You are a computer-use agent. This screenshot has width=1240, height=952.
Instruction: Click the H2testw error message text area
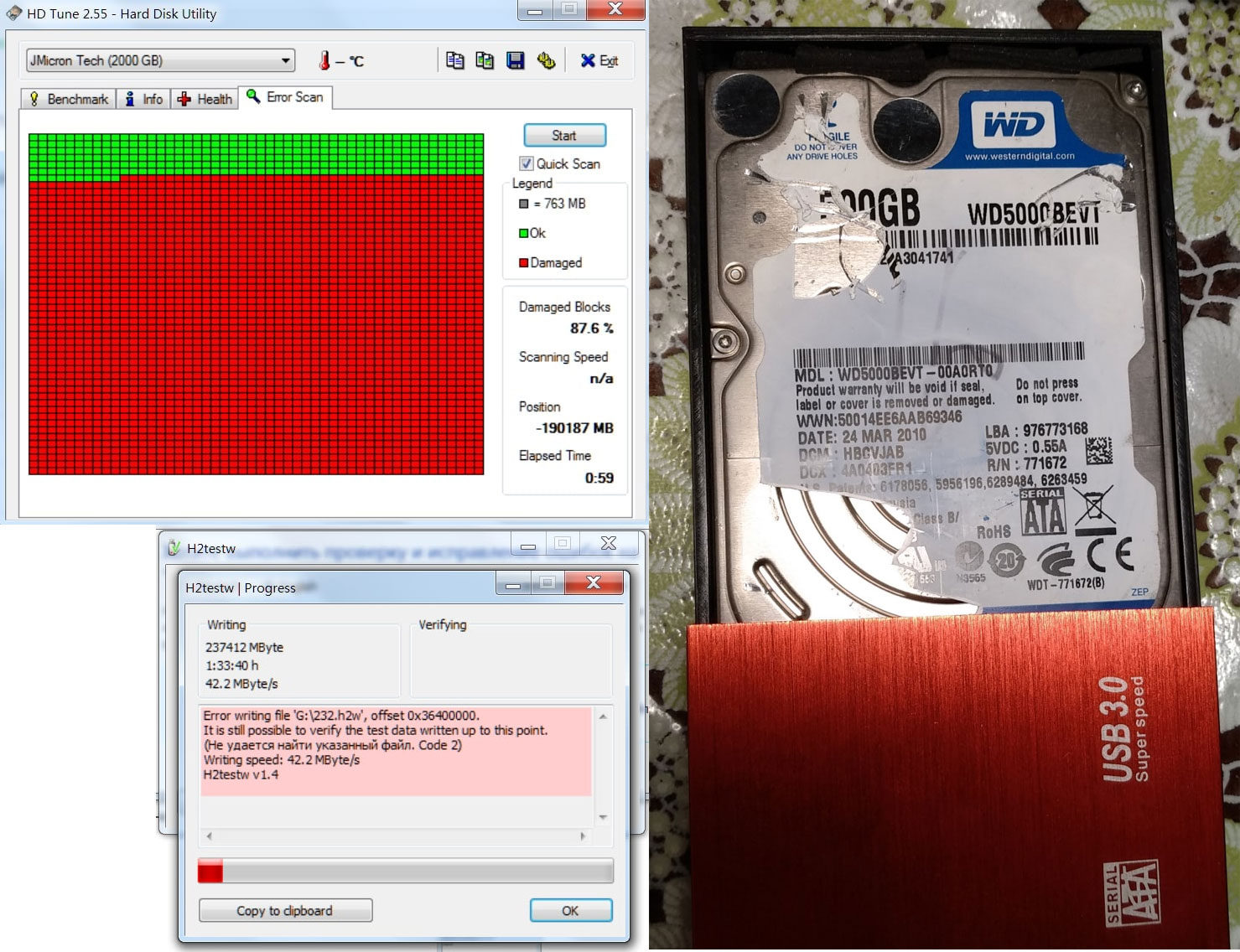(396, 750)
